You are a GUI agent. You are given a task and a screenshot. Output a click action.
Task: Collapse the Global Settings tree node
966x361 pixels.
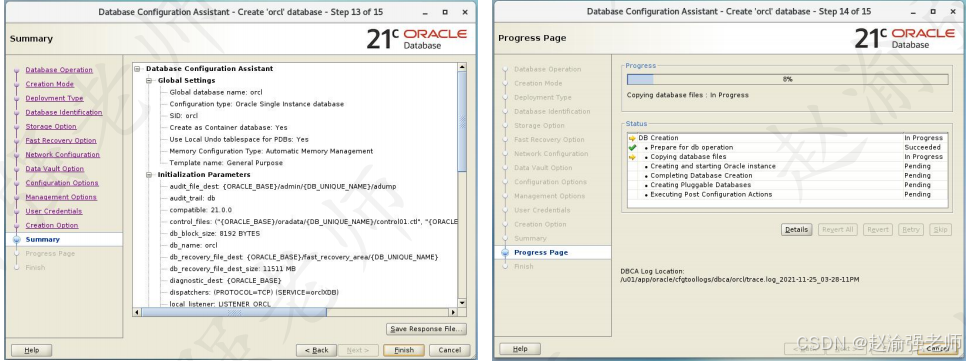pyautogui.click(x=149, y=81)
